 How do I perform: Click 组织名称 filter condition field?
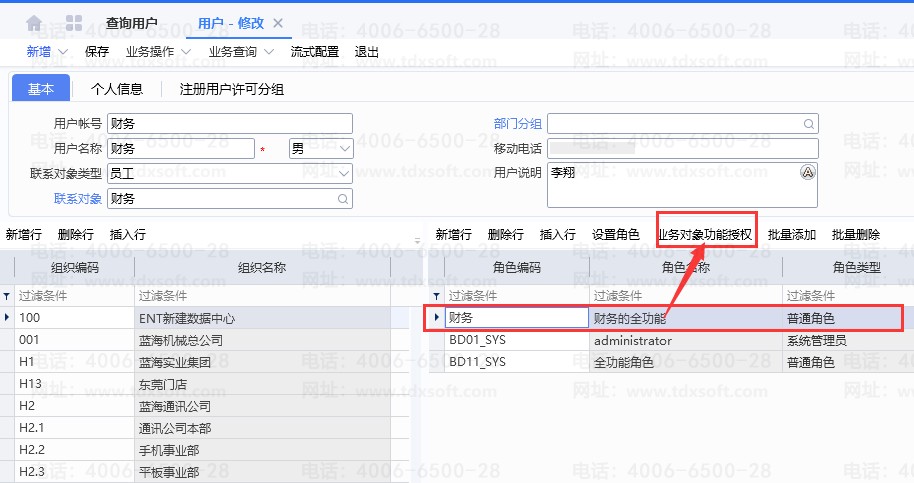pos(262,296)
